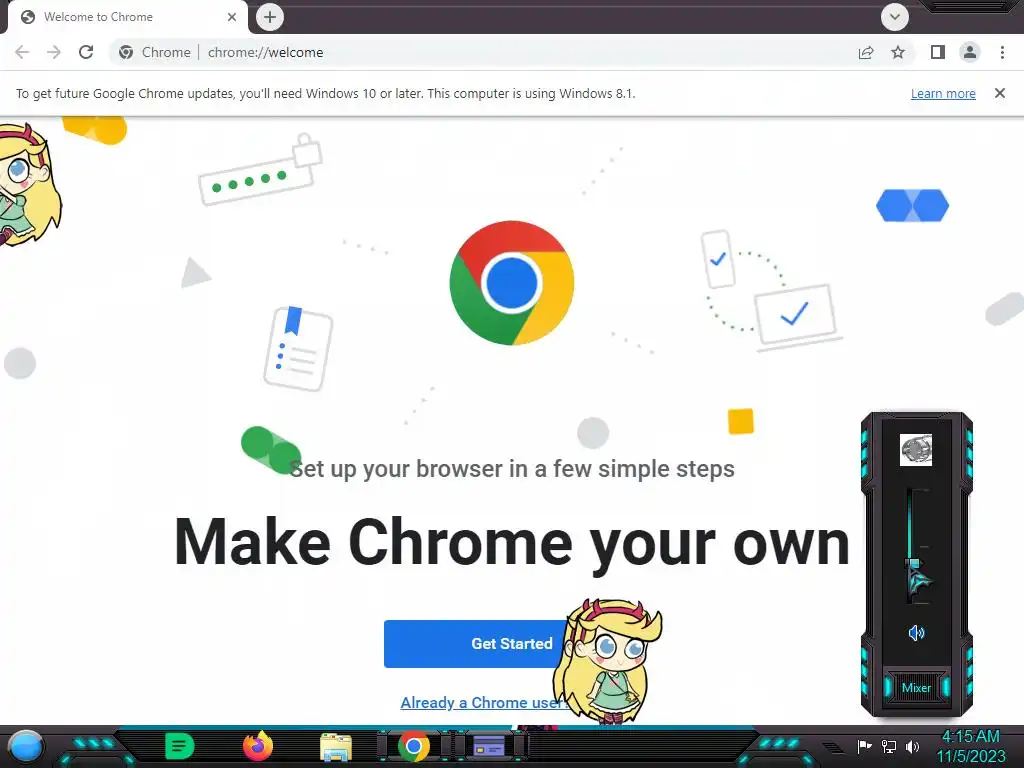Click the browser back arrow
Image resolution: width=1024 pixels, height=768 pixels.
(22, 52)
